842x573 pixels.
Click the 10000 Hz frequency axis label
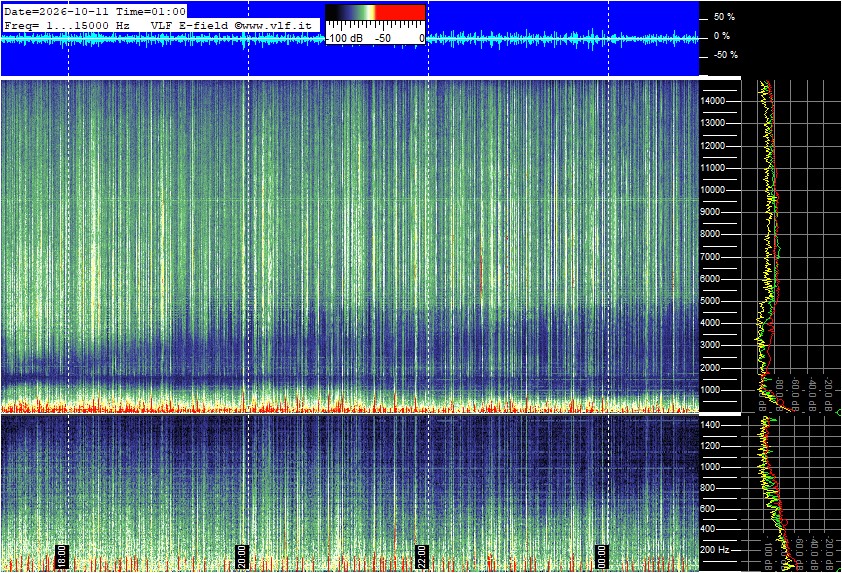[713, 190]
